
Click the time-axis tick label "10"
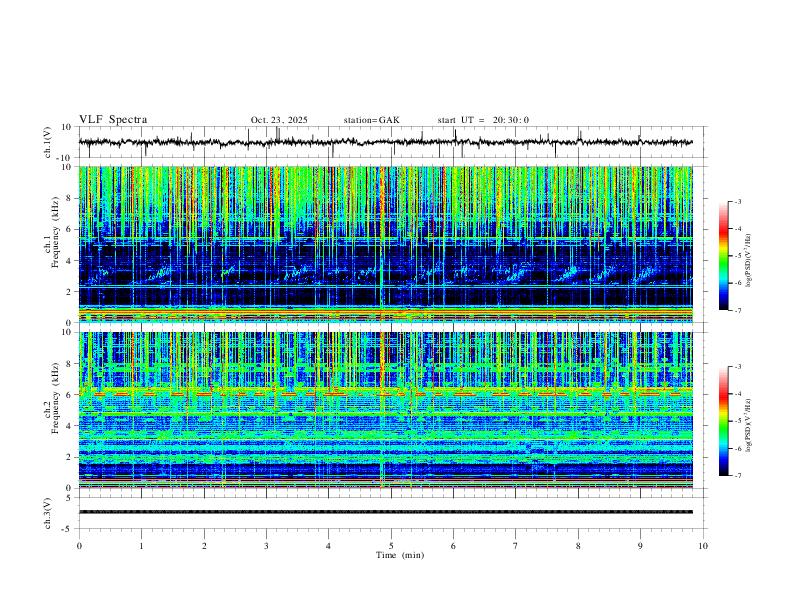click(x=703, y=546)
